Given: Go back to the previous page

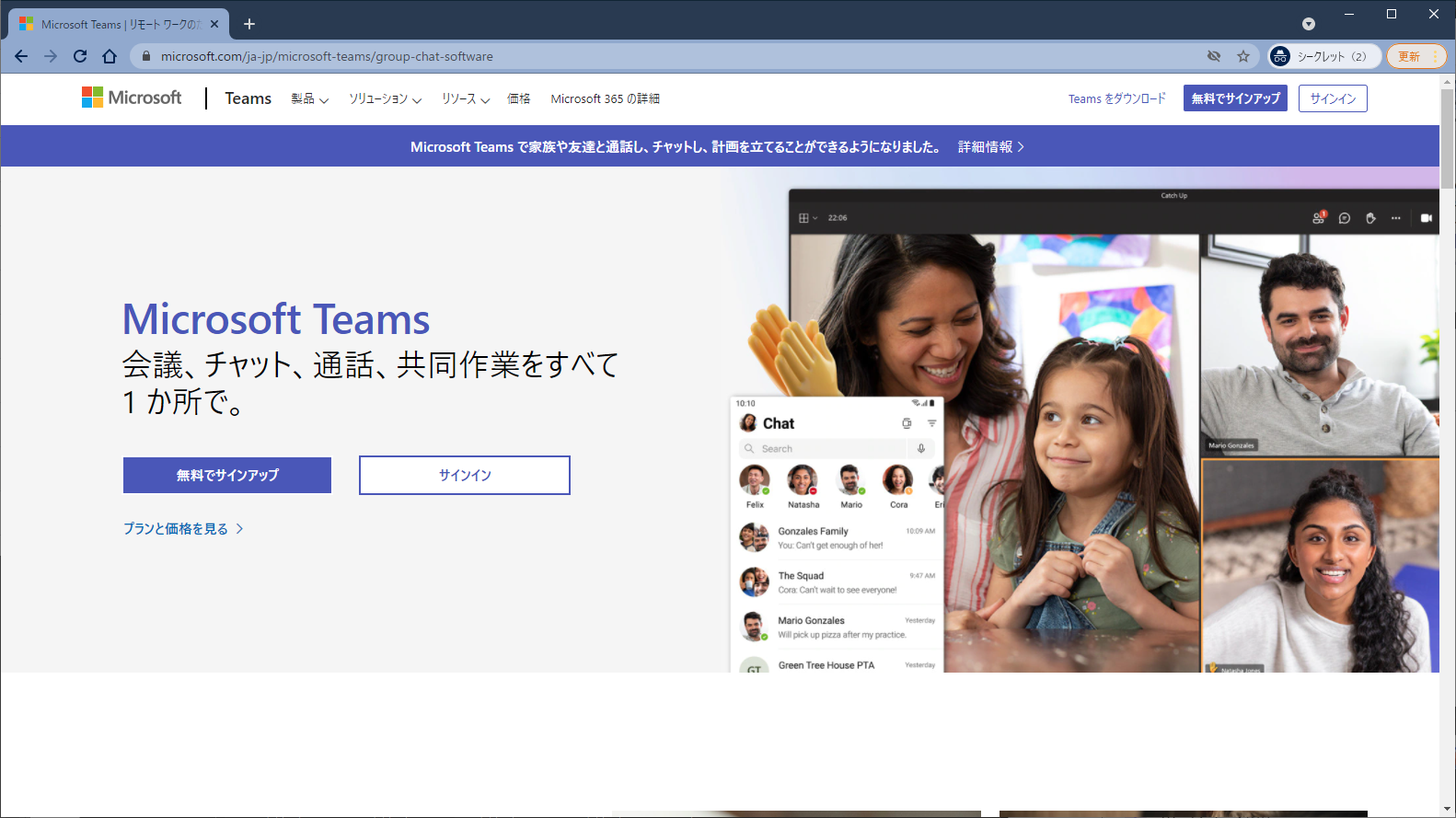Looking at the screenshot, I should point(21,56).
